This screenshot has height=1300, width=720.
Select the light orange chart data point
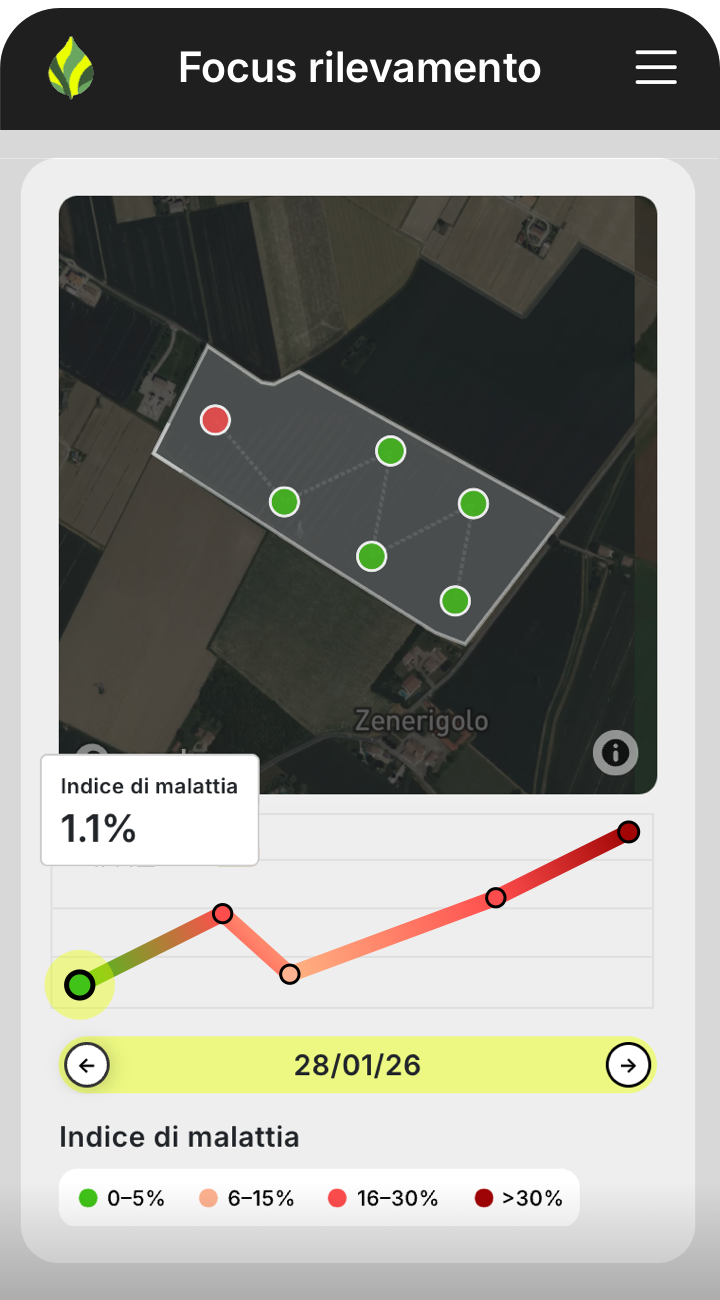(290, 974)
